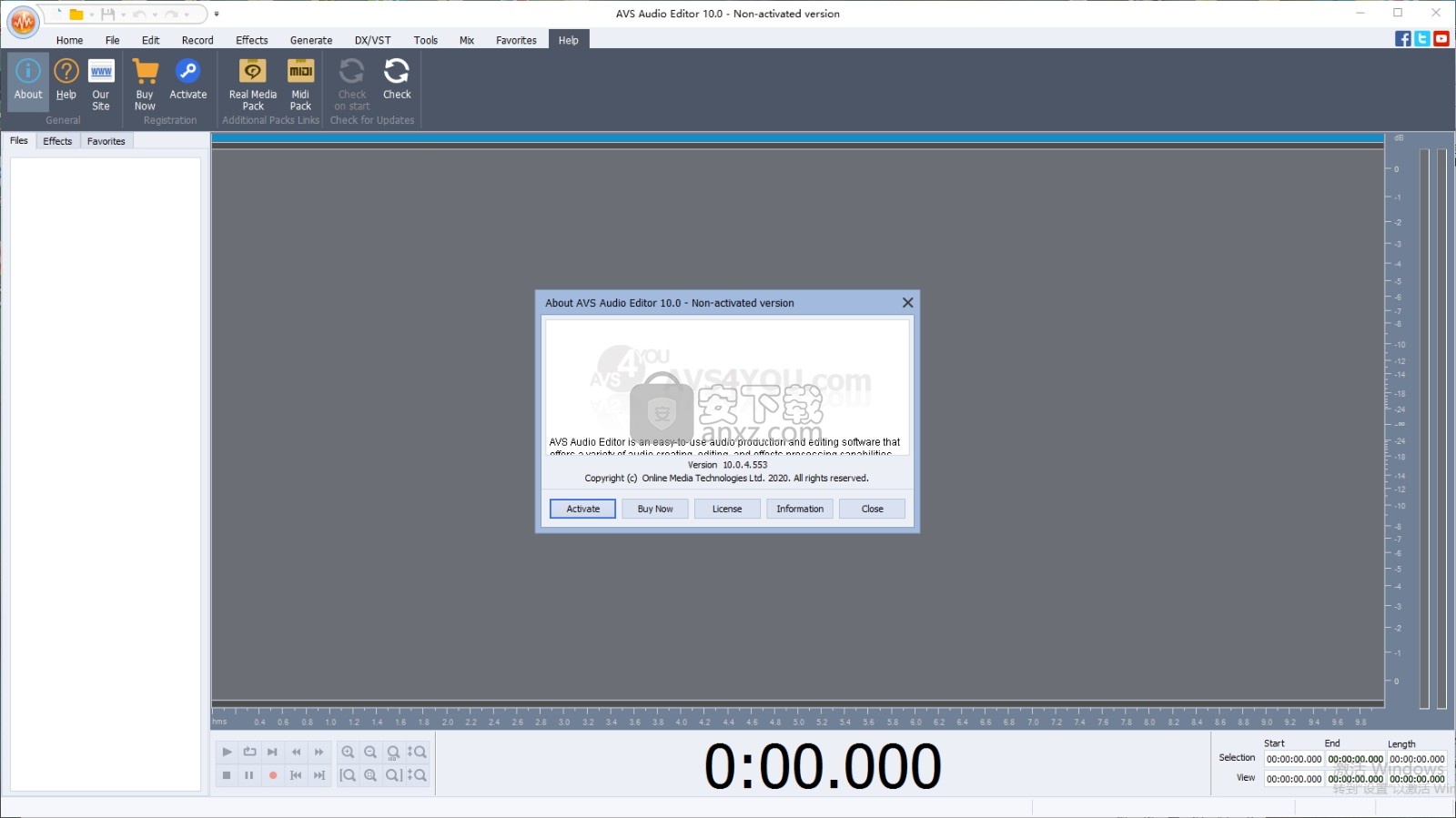The height and width of the screenshot is (818, 1456).
Task: Open the Mix ribbon tab
Action: (467, 40)
